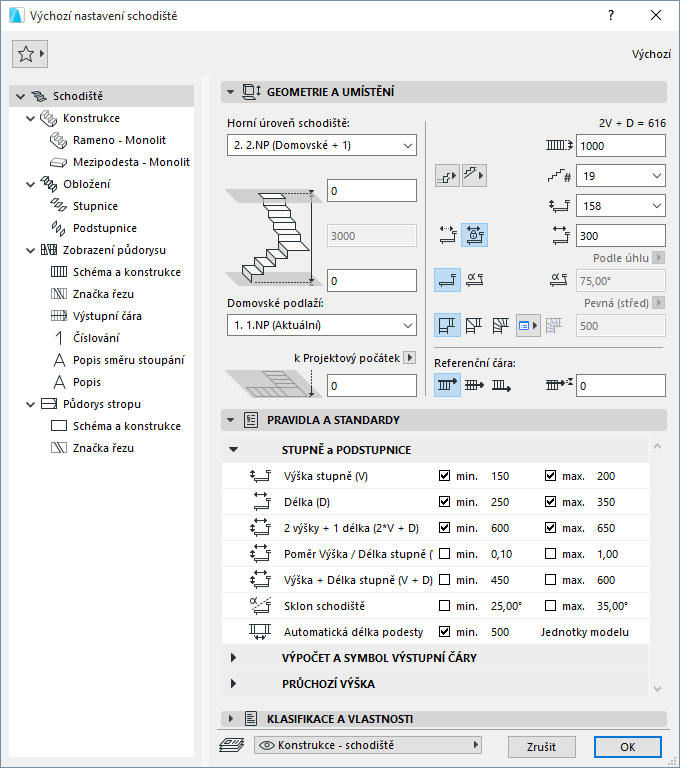Enable max. for Výška + Délka stupně rule
680x768 pixels.
pos(550,579)
